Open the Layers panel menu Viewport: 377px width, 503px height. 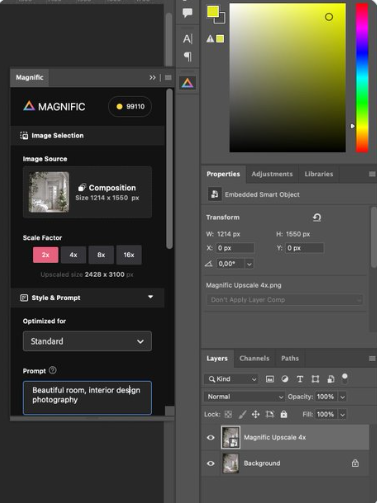pos(372,359)
